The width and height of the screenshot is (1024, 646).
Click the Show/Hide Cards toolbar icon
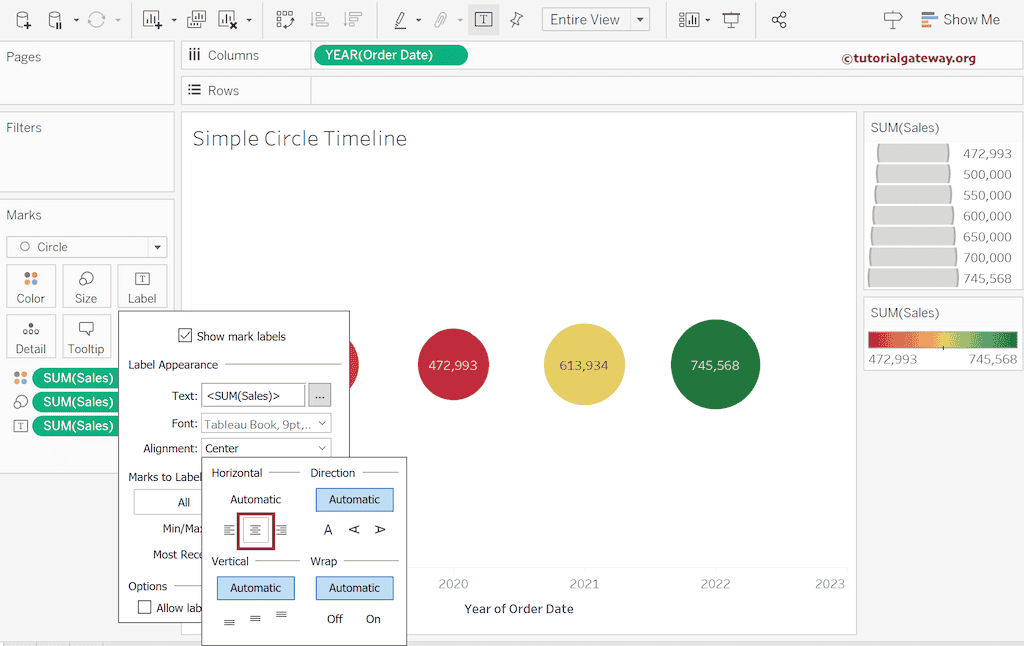point(689,20)
